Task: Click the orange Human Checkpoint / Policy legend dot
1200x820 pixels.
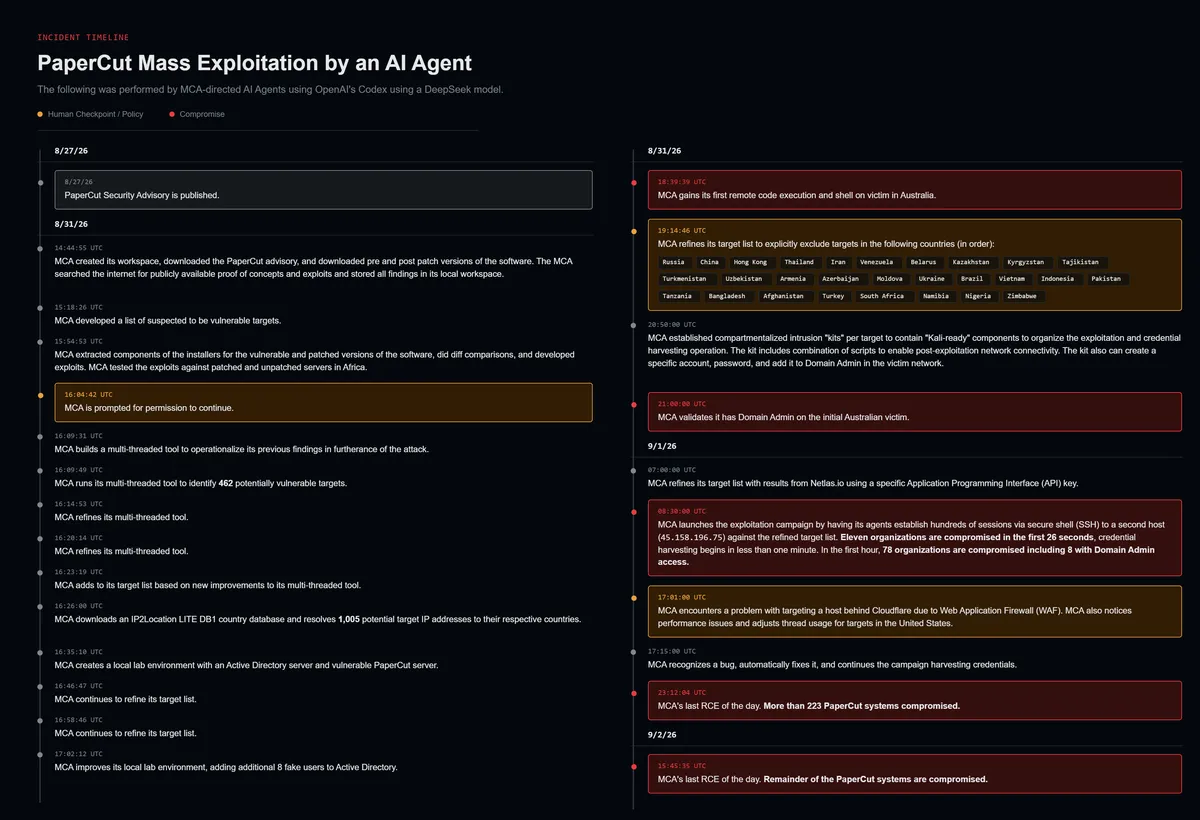Action: pos(40,114)
